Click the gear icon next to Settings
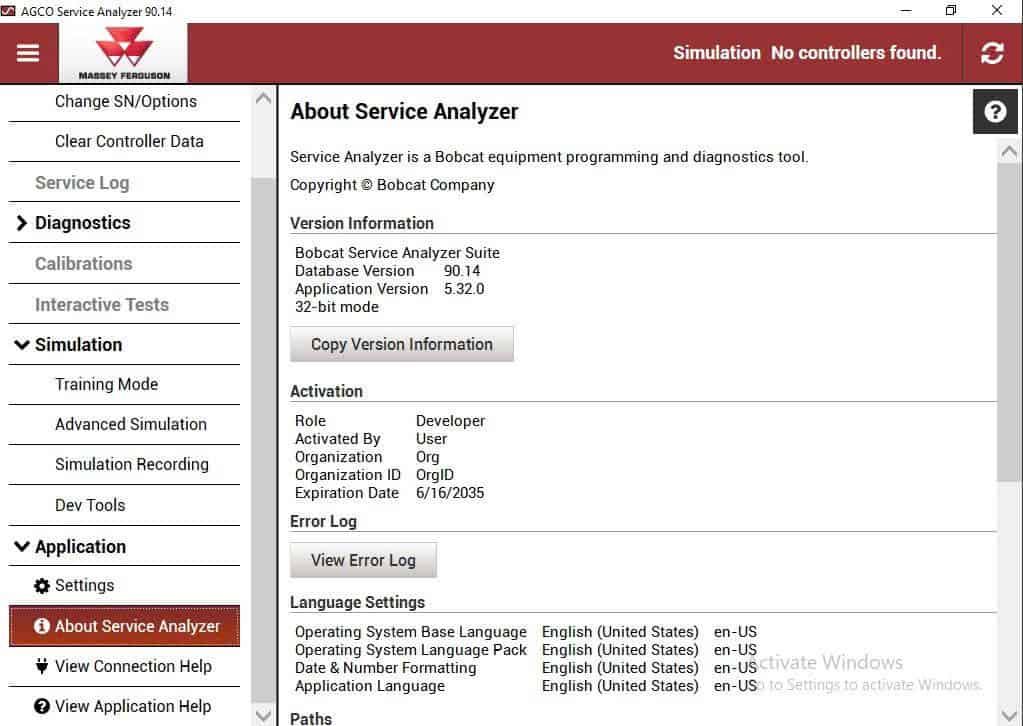 click(x=41, y=585)
